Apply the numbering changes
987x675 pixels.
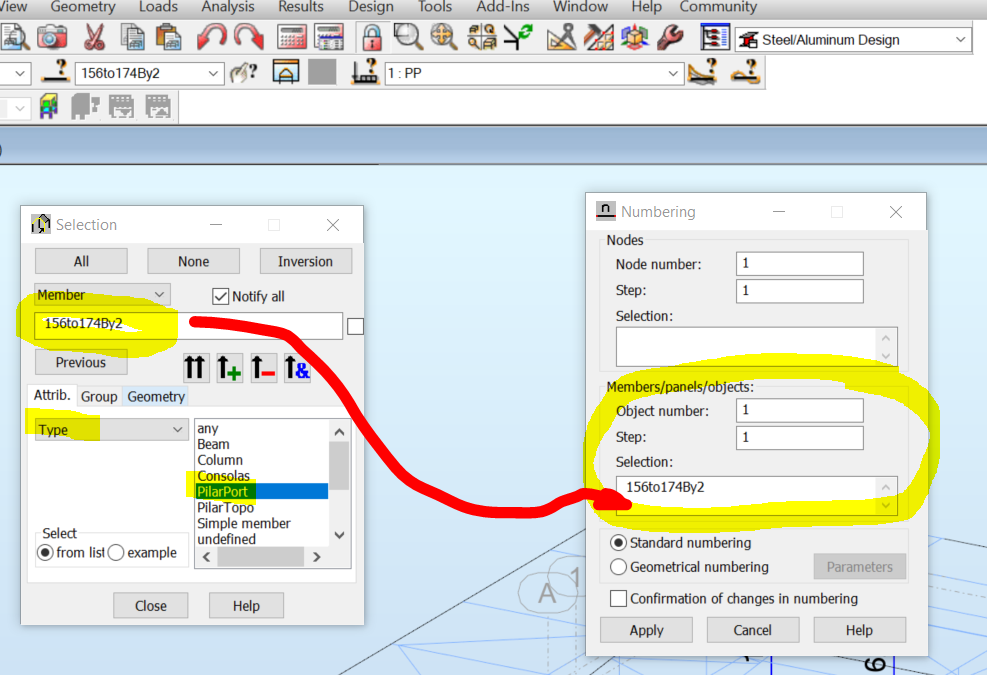tap(646, 629)
